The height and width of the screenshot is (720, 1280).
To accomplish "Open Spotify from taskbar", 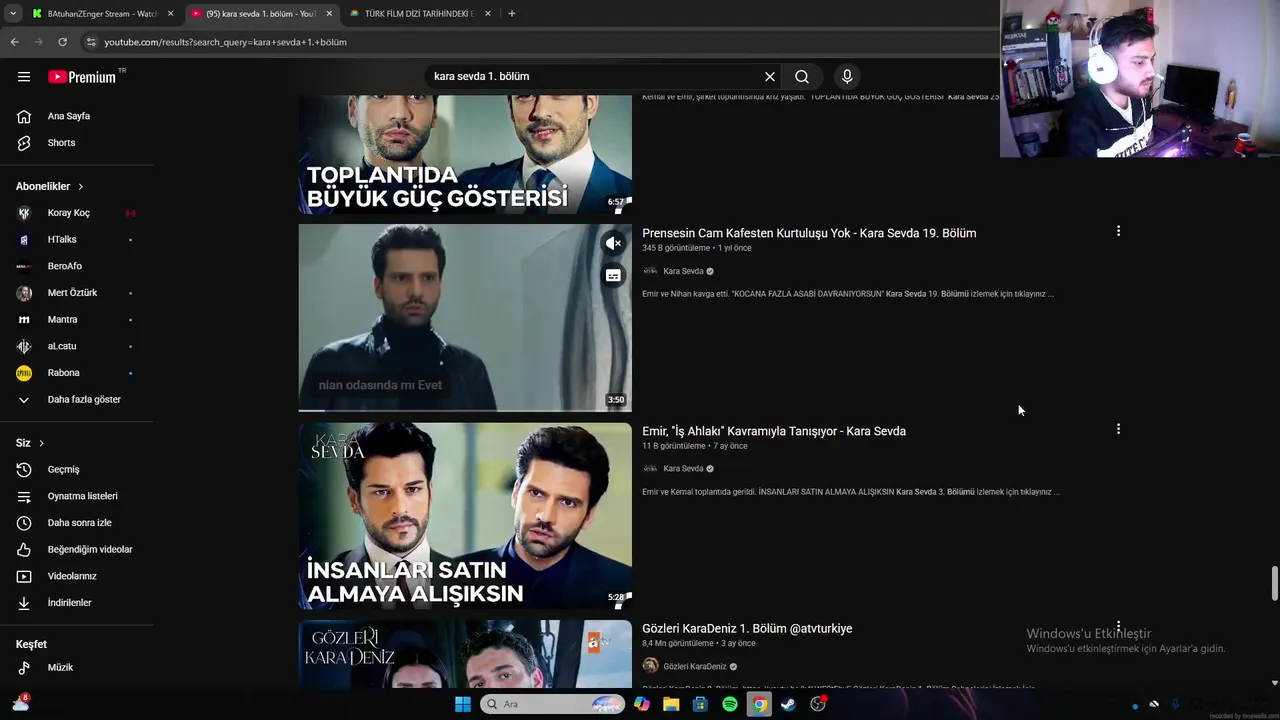I will (730, 704).
